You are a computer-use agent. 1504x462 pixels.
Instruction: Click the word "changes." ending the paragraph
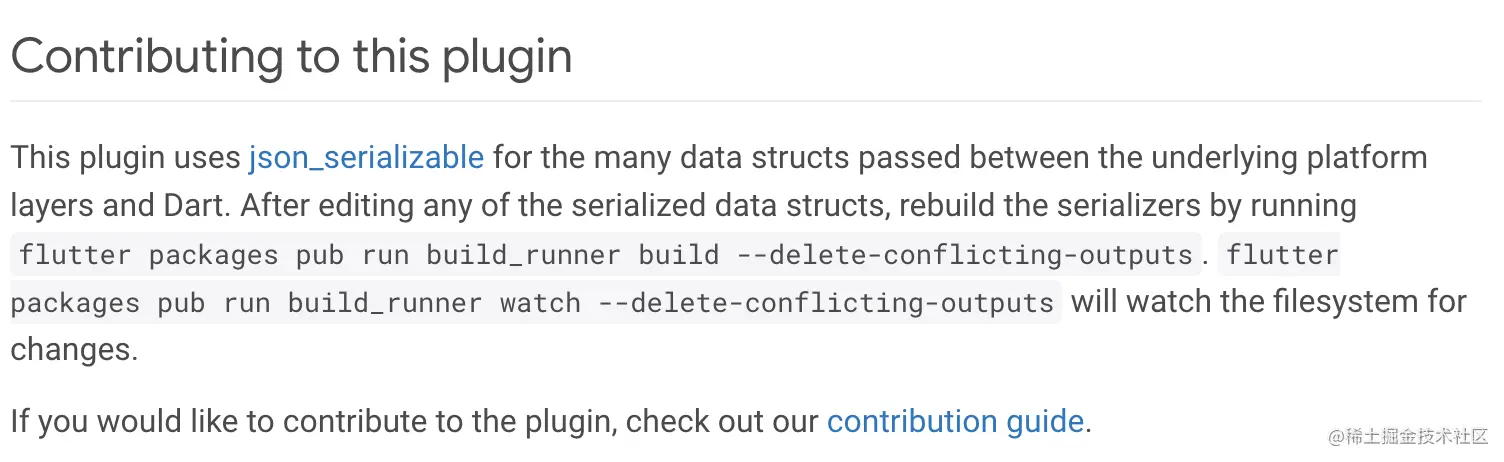tap(74, 350)
